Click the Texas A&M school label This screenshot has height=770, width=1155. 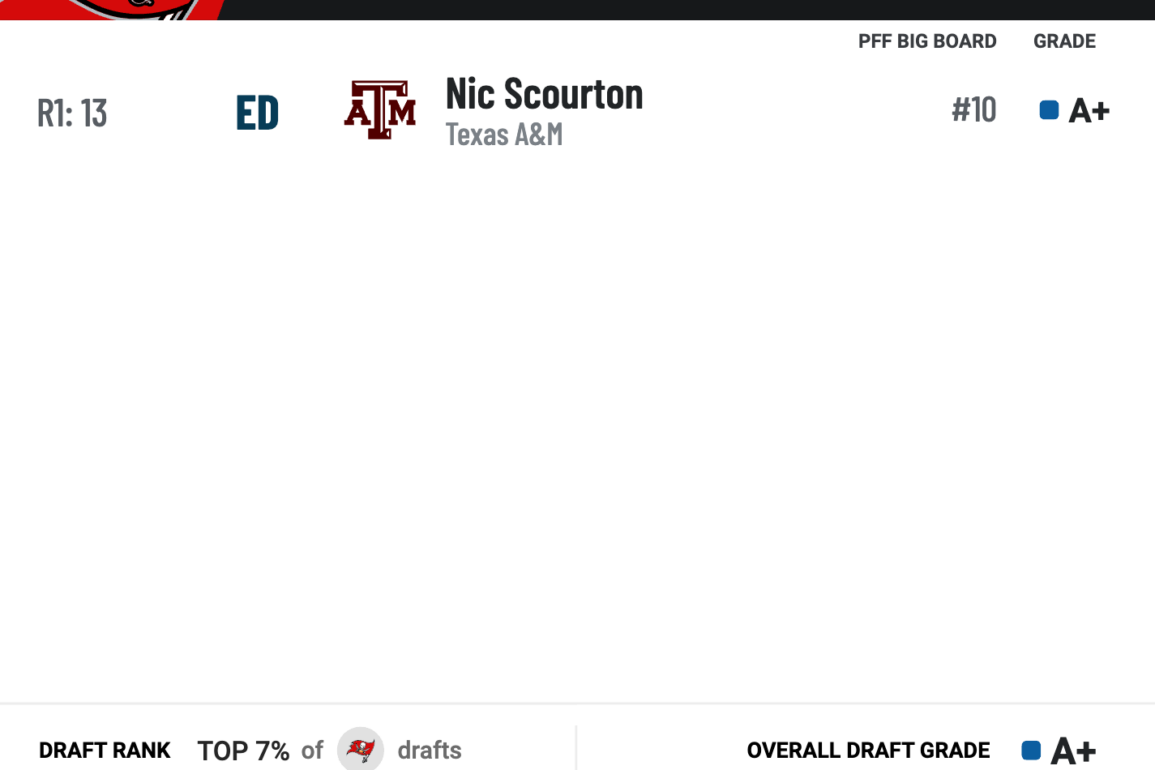[x=504, y=134]
